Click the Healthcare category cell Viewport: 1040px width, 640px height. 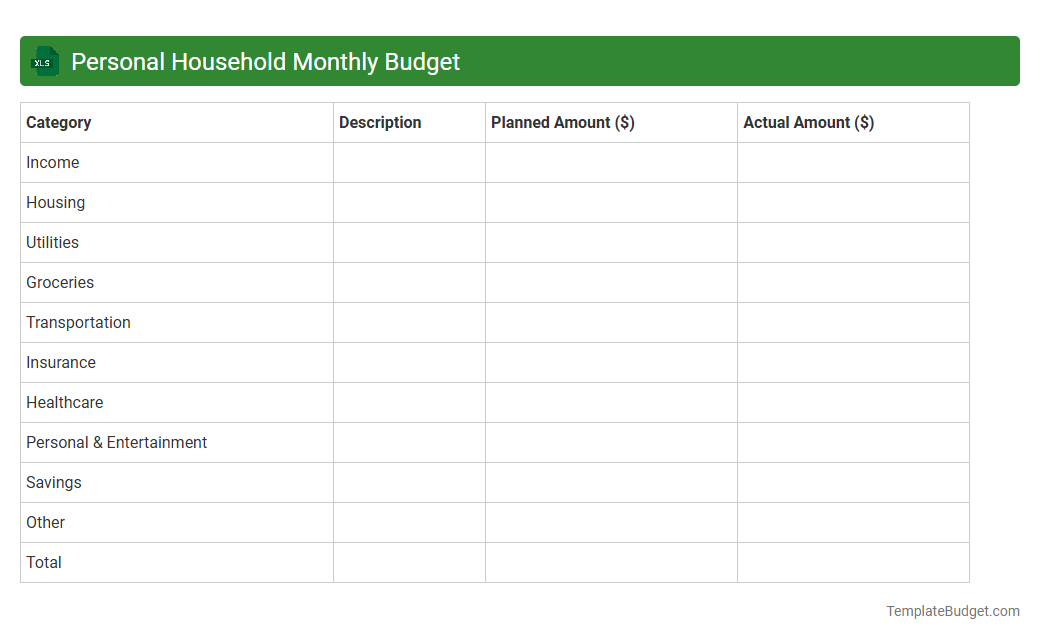[64, 402]
